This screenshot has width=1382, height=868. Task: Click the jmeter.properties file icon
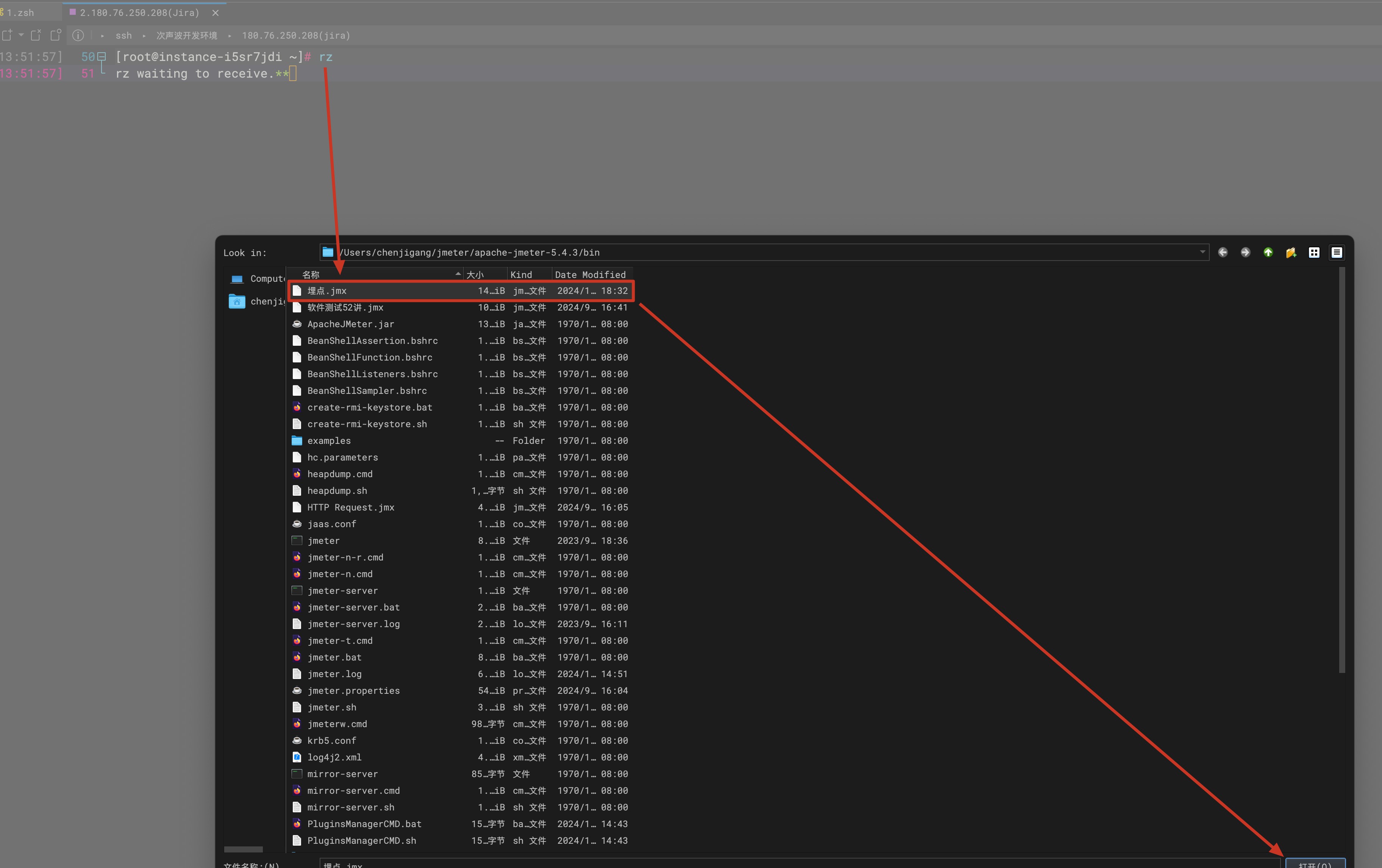click(297, 691)
